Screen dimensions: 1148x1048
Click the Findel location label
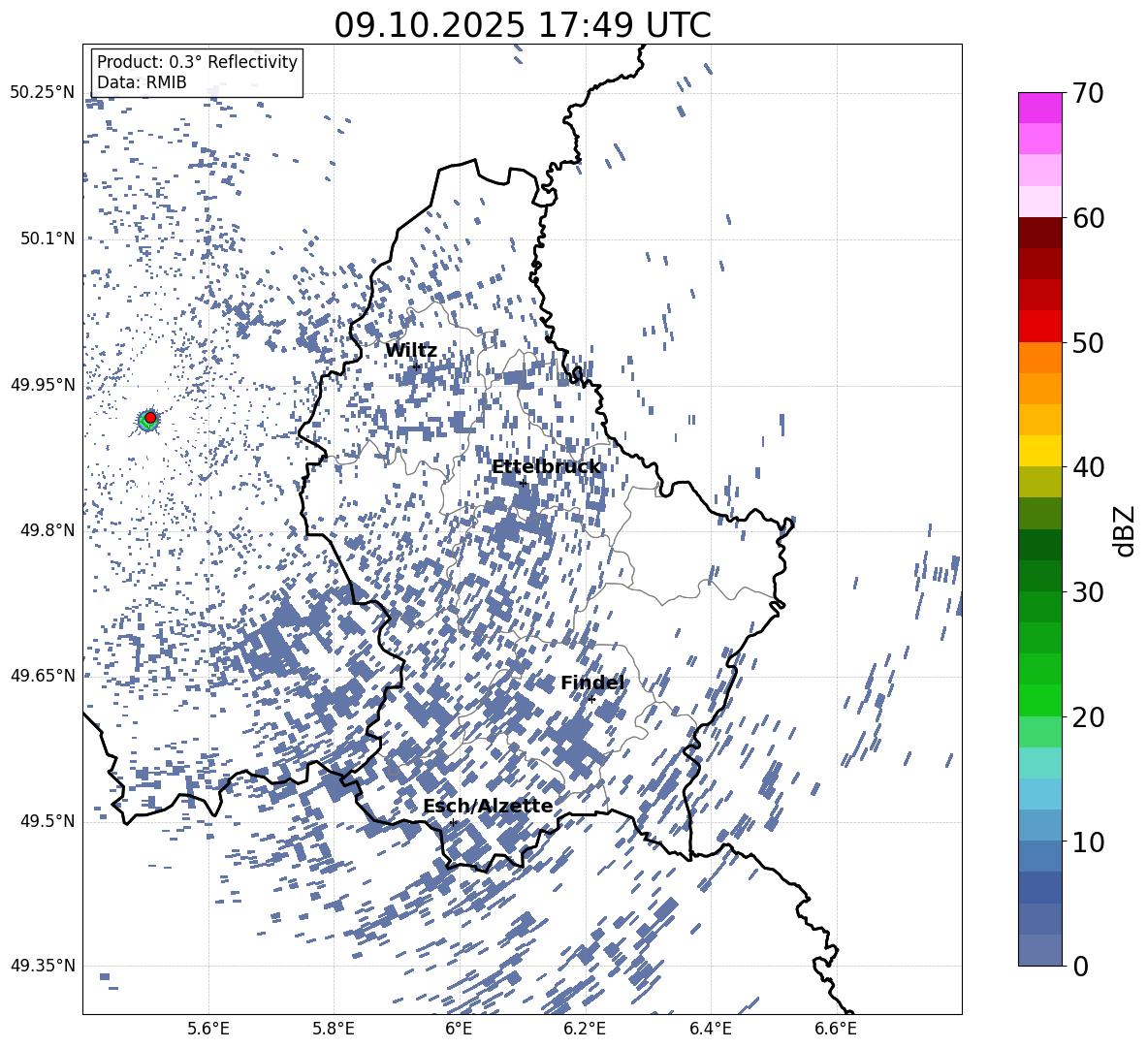coord(592,683)
